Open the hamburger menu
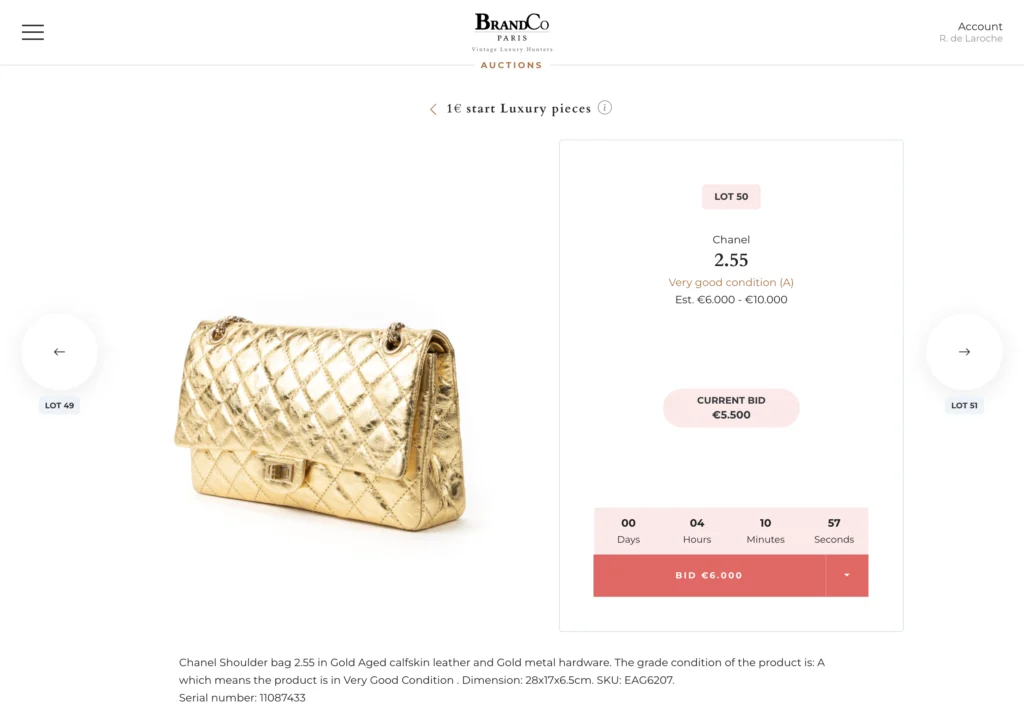 (x=33, y=32)
